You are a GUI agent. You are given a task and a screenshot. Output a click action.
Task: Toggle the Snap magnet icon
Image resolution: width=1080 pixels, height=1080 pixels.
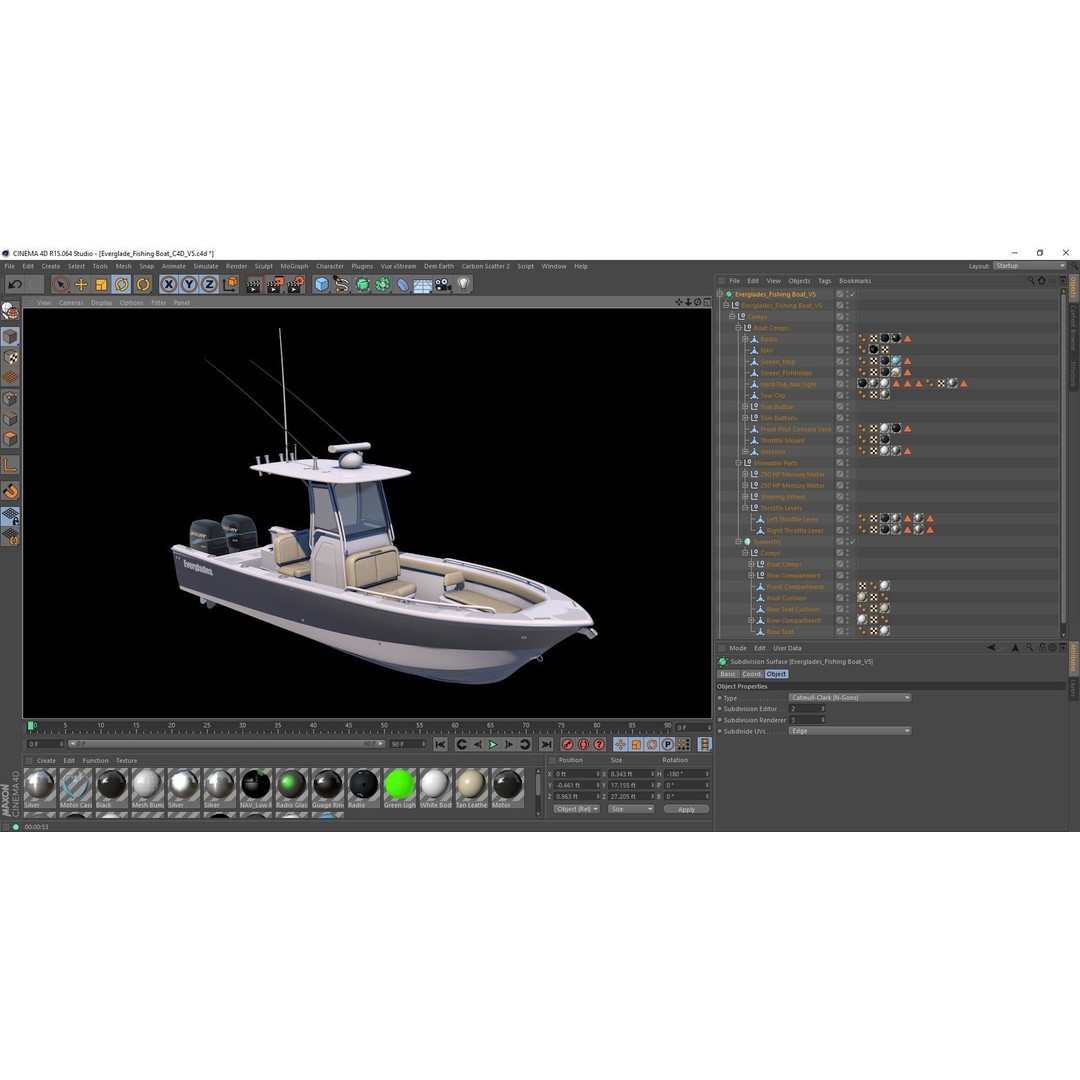tap(10, 491)
